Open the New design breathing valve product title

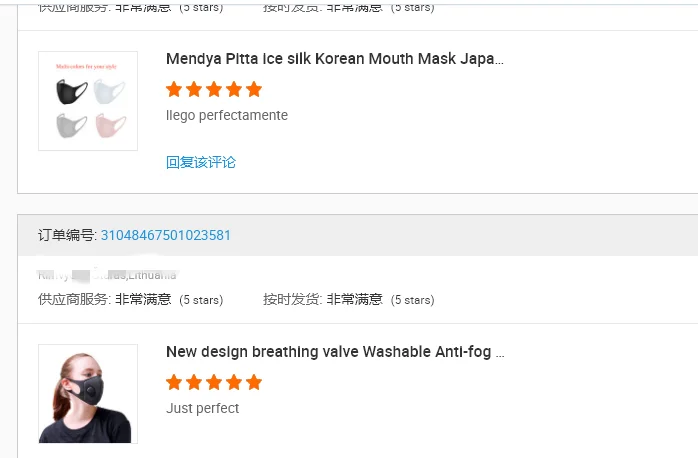coord(334,352)
